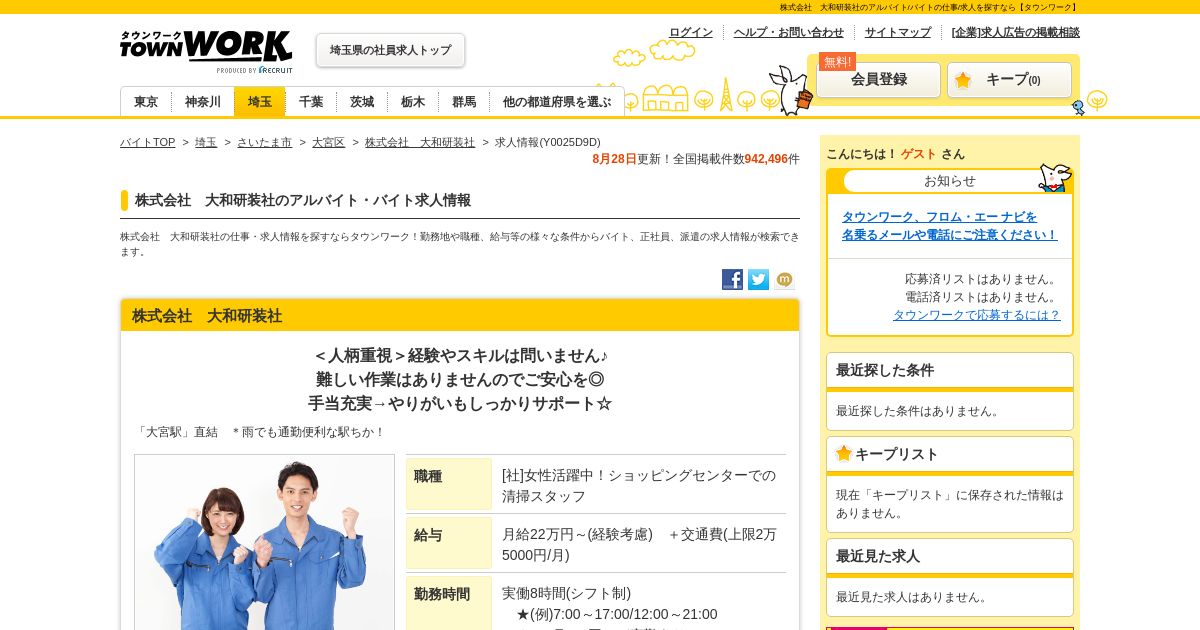Select the 栃木 tab

click(413, 102)
